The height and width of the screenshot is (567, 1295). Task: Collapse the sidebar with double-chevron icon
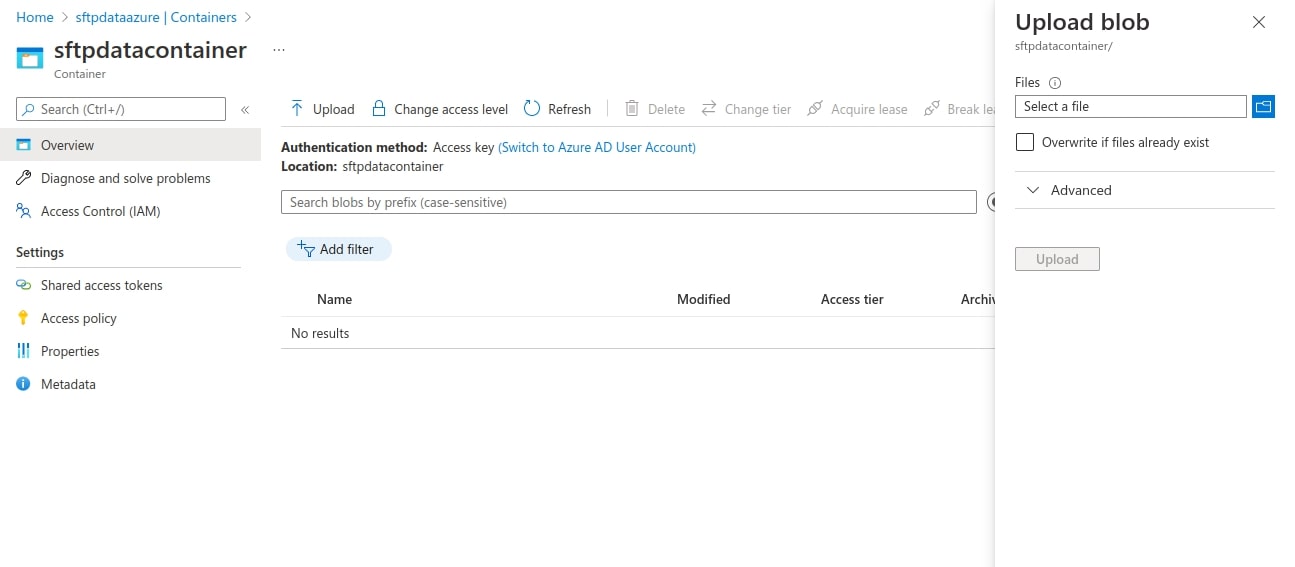coord(245,109)
